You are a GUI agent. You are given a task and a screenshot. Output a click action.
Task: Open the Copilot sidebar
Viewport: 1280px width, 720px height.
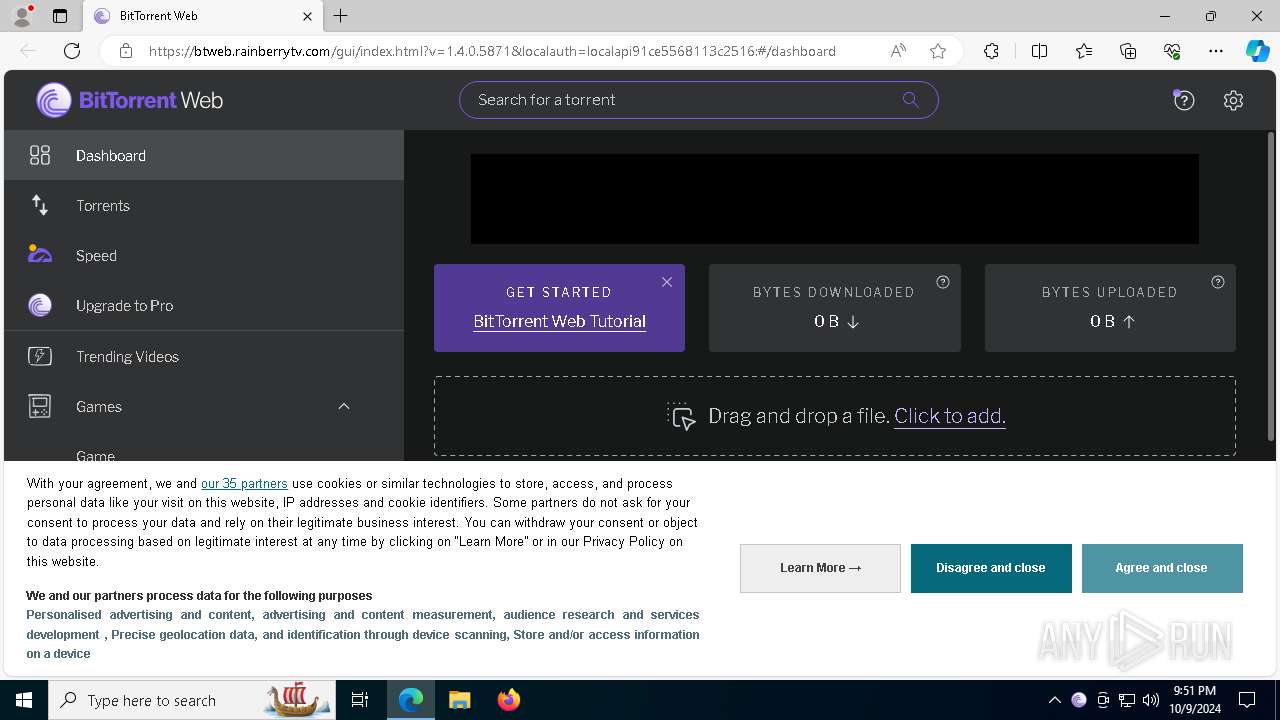[1257, 51]
